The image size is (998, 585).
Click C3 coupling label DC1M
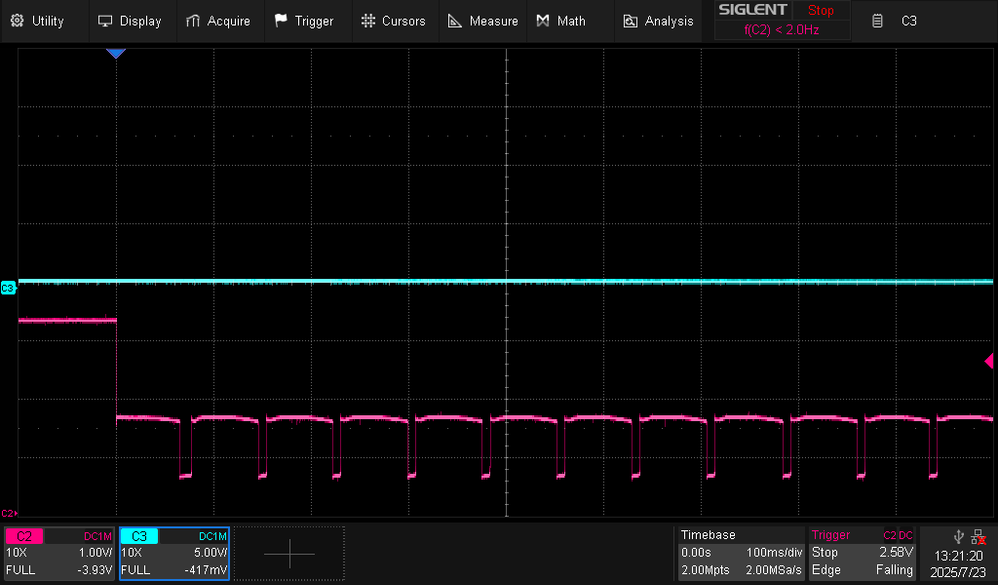click(213, 537)
